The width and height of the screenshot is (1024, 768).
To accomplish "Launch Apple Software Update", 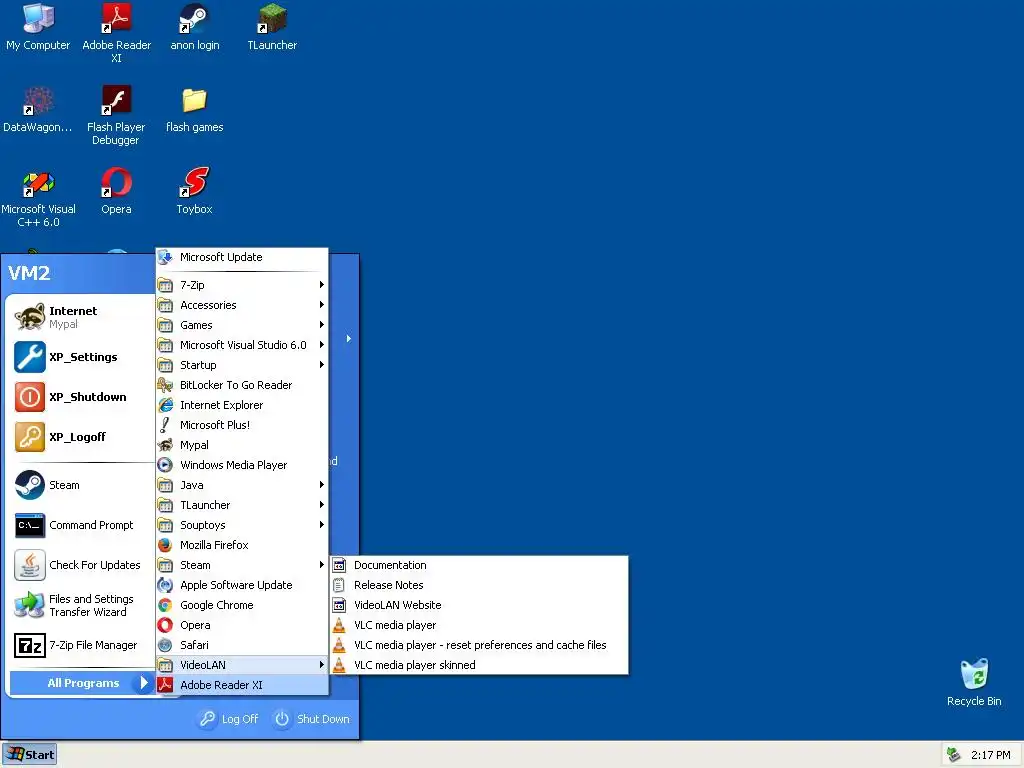I will [242, 585].
